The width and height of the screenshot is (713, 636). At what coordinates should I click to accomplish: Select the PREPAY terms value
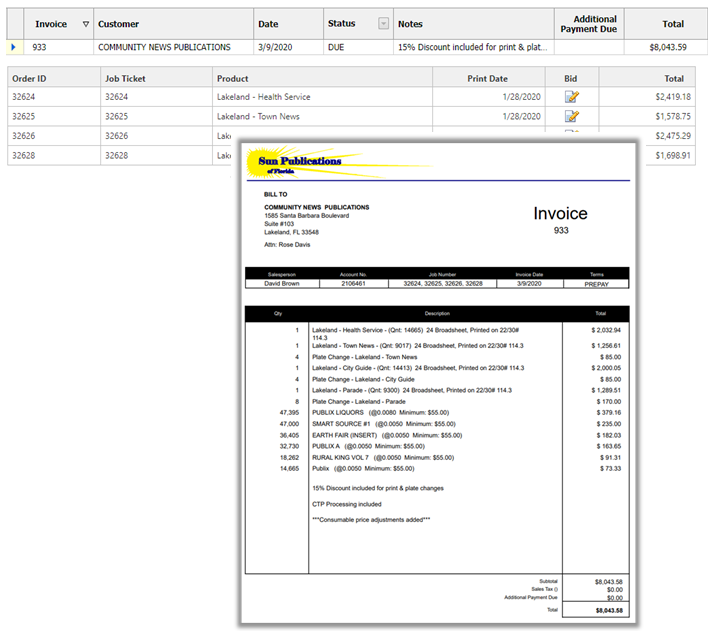597,285
